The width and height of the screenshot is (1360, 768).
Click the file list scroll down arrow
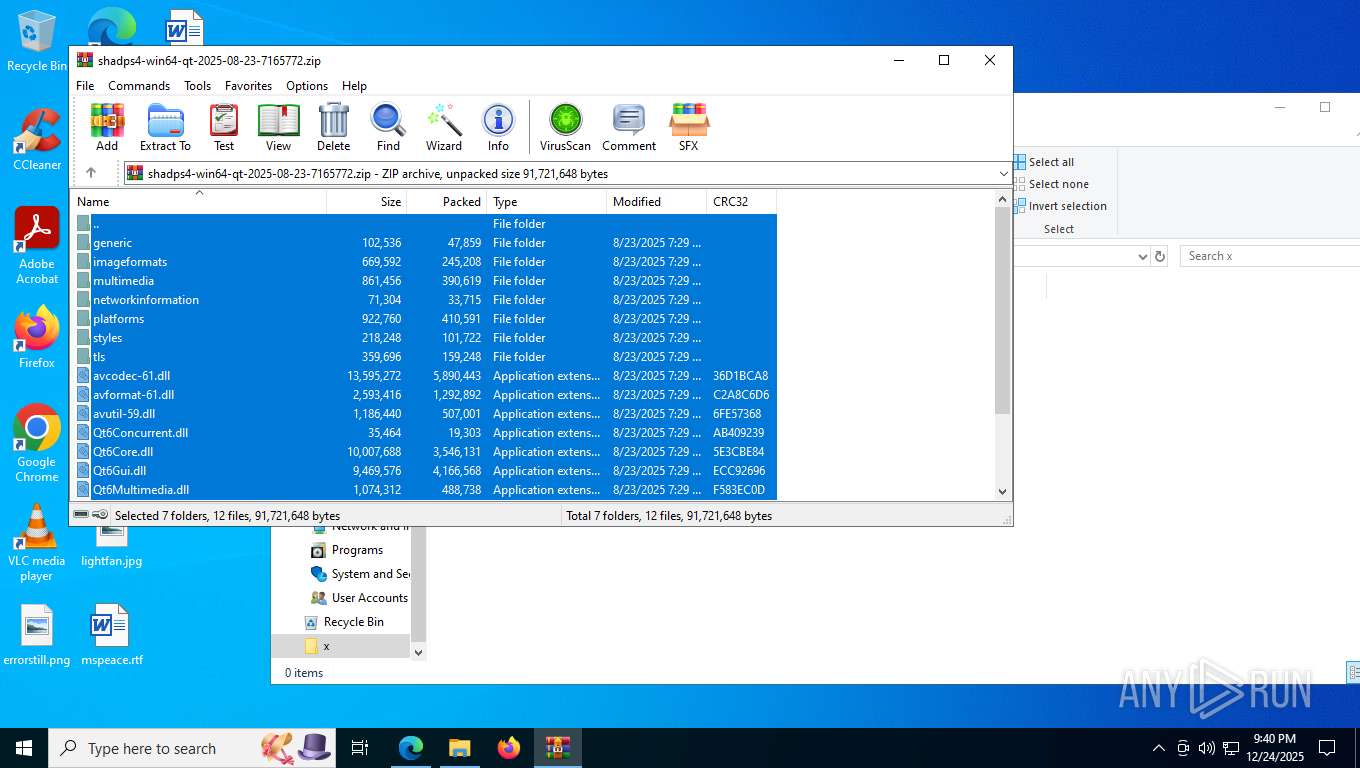pos(1003,491)
